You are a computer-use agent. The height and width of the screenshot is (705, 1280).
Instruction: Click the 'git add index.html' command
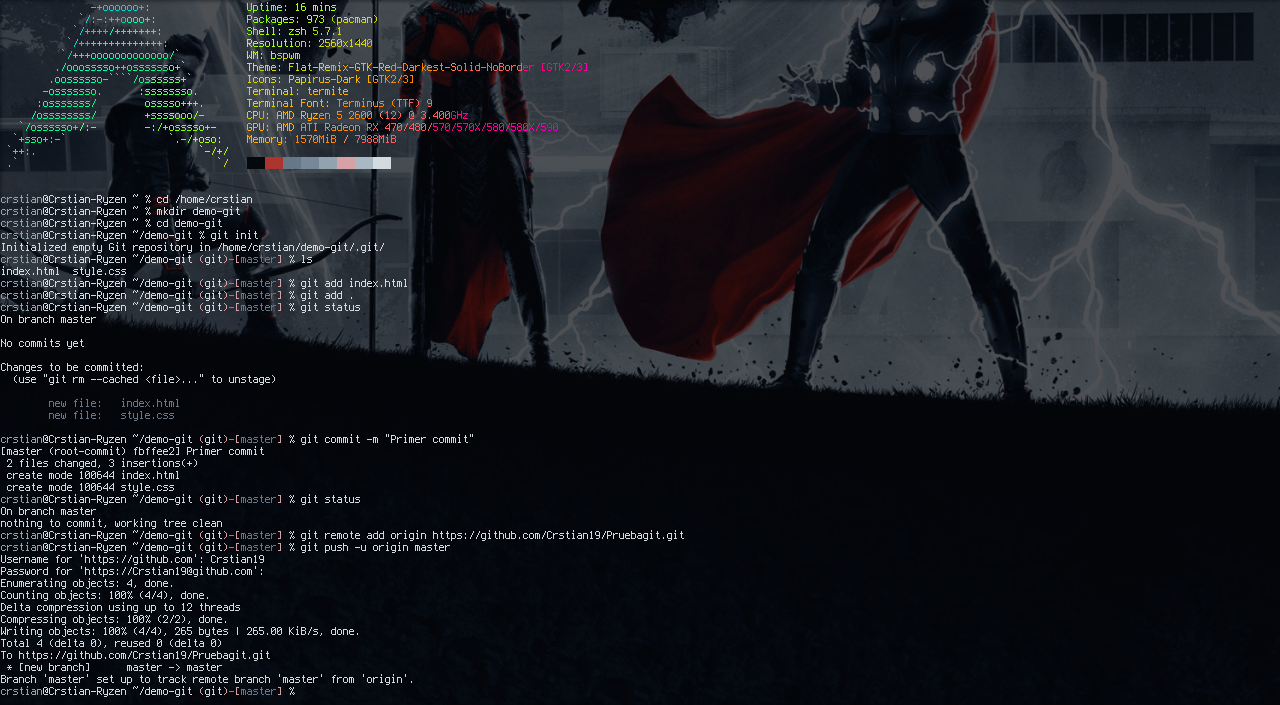(354, 284)
